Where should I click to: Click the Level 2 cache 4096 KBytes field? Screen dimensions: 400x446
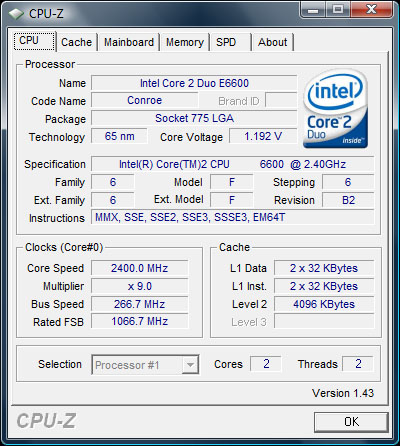point(324,304)
